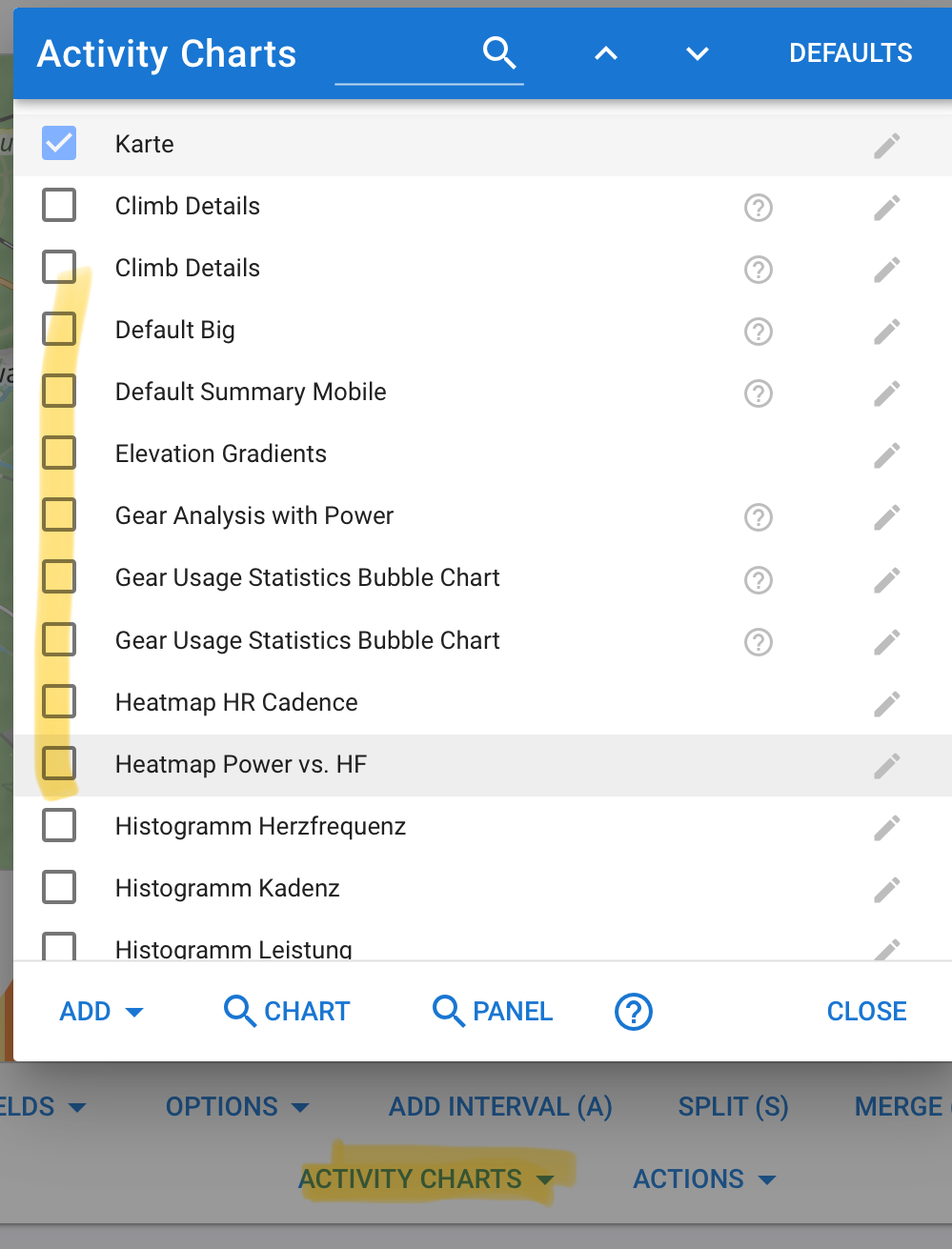Tick the Histogramm Herzfrequenz checkbox
952x1249 pixels.
[x=59, y=825]
